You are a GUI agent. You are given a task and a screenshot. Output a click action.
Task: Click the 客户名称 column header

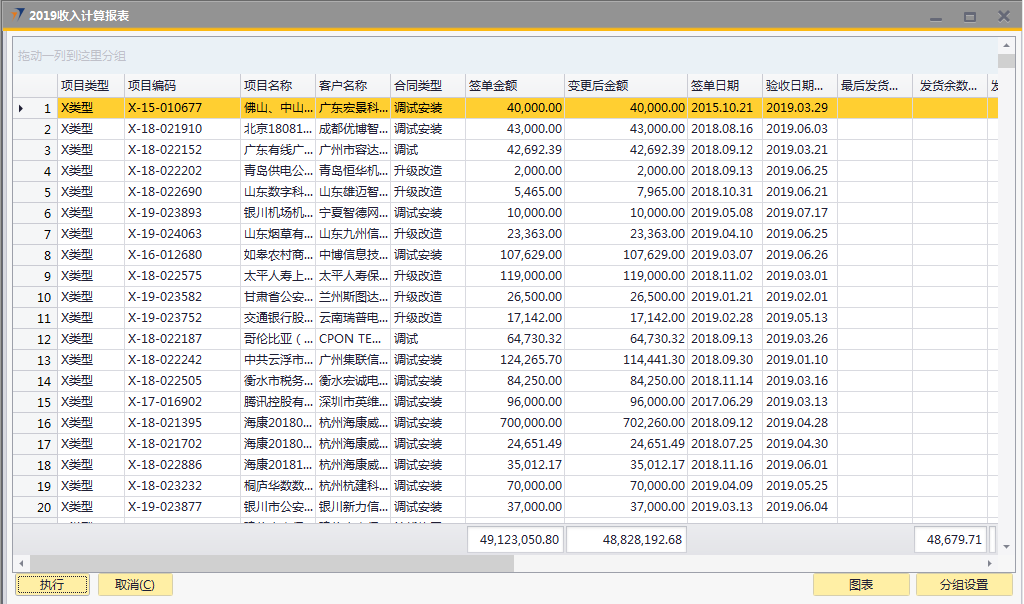tap(352, 86)
